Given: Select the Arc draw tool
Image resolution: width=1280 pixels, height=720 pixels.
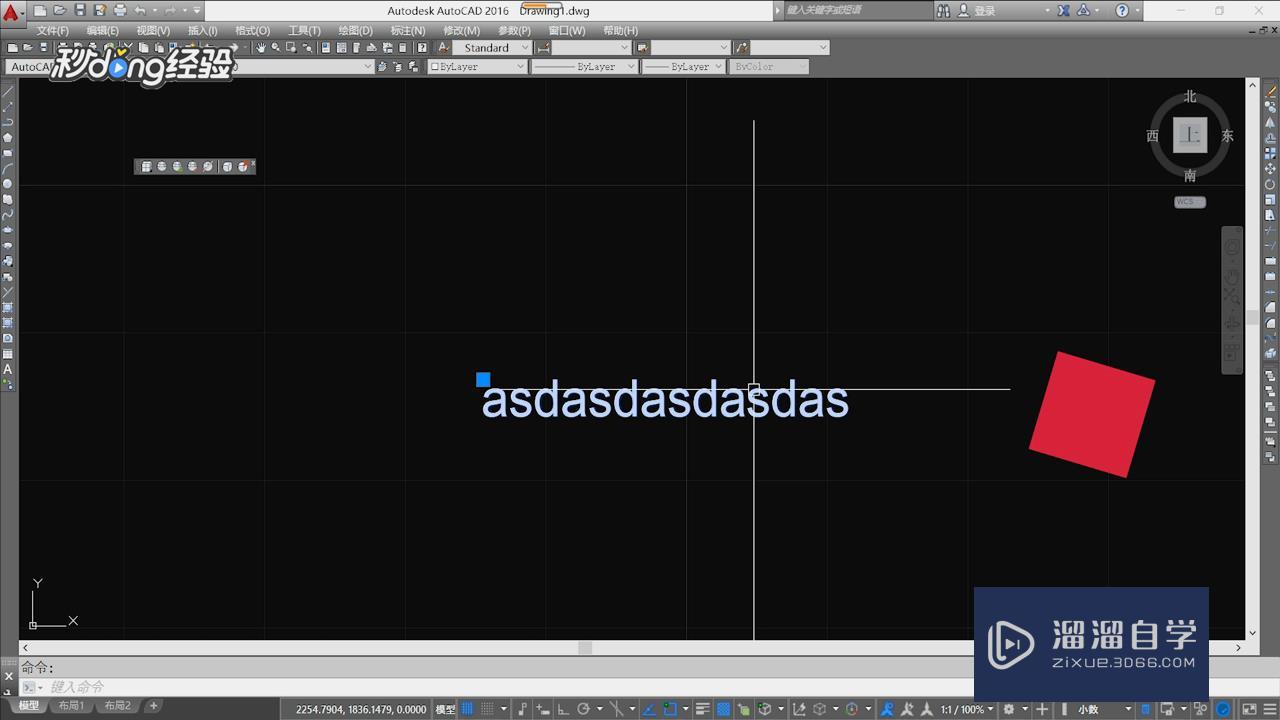Looking at the screenshot, I should point(8,169).
